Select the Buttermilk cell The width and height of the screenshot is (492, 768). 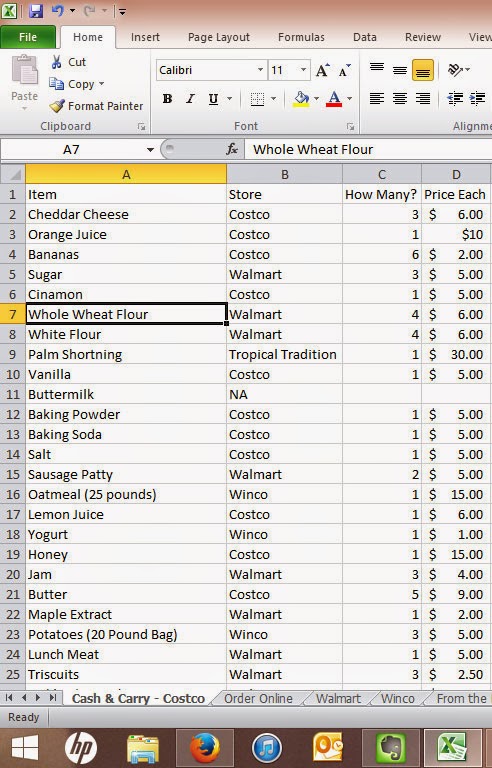126,394
